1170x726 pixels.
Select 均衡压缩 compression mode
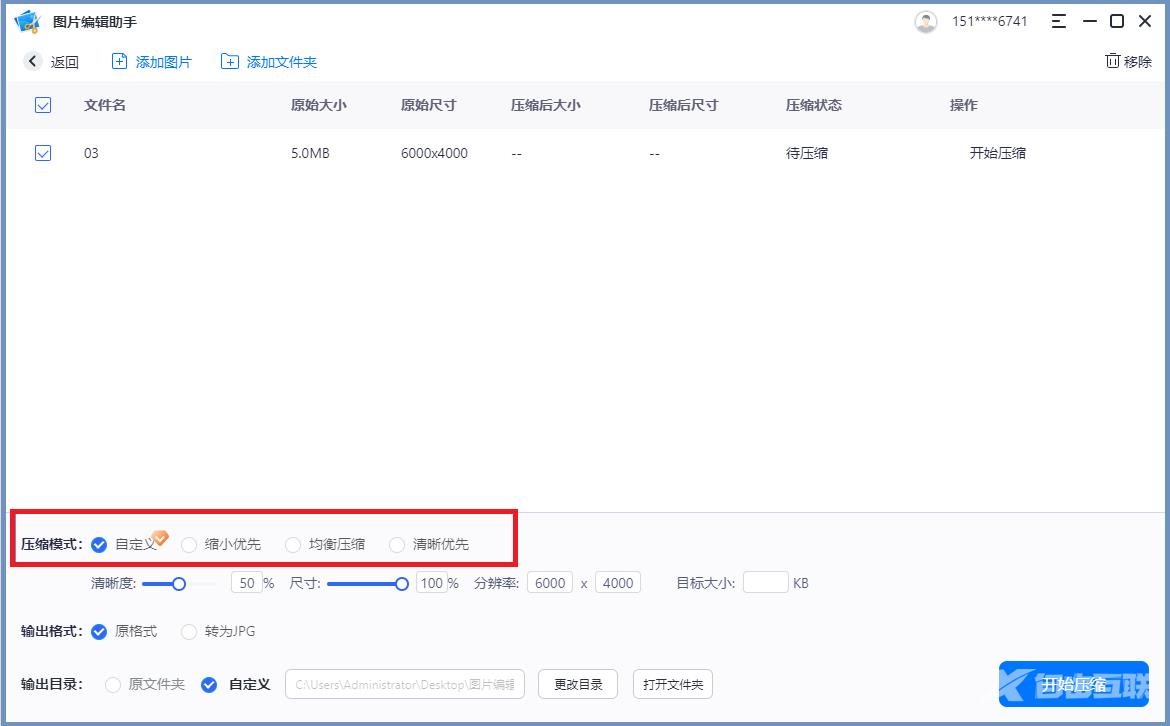[x=293, y=545]
